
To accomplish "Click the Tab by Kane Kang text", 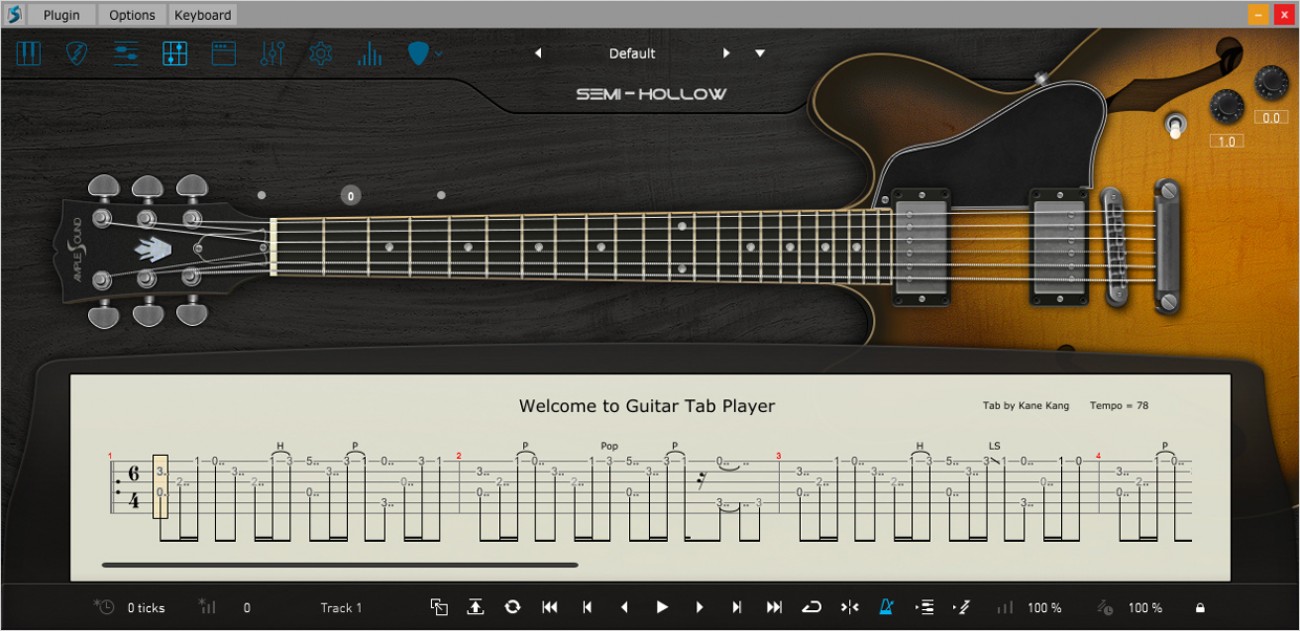I will click(1026, 406).
